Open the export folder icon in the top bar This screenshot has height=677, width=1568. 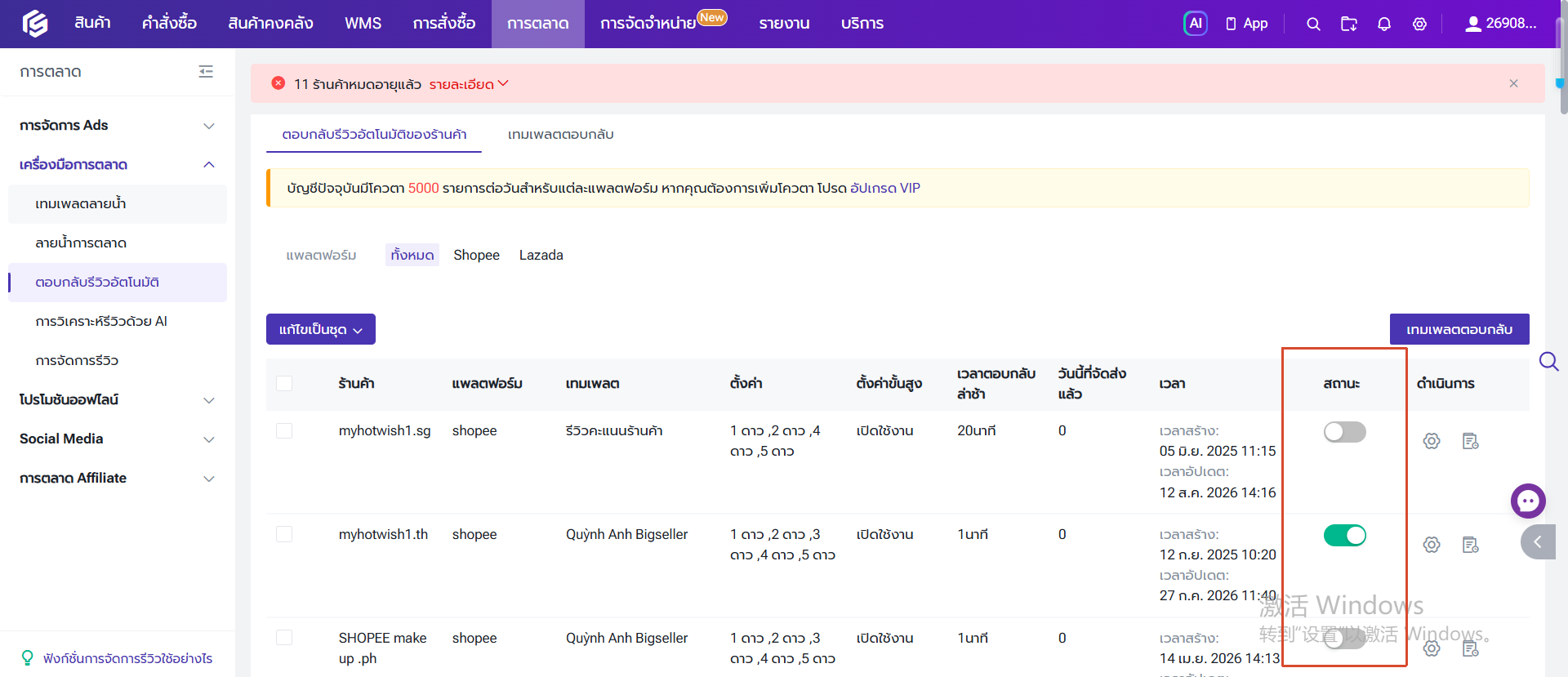click(x=1349, y=24)
